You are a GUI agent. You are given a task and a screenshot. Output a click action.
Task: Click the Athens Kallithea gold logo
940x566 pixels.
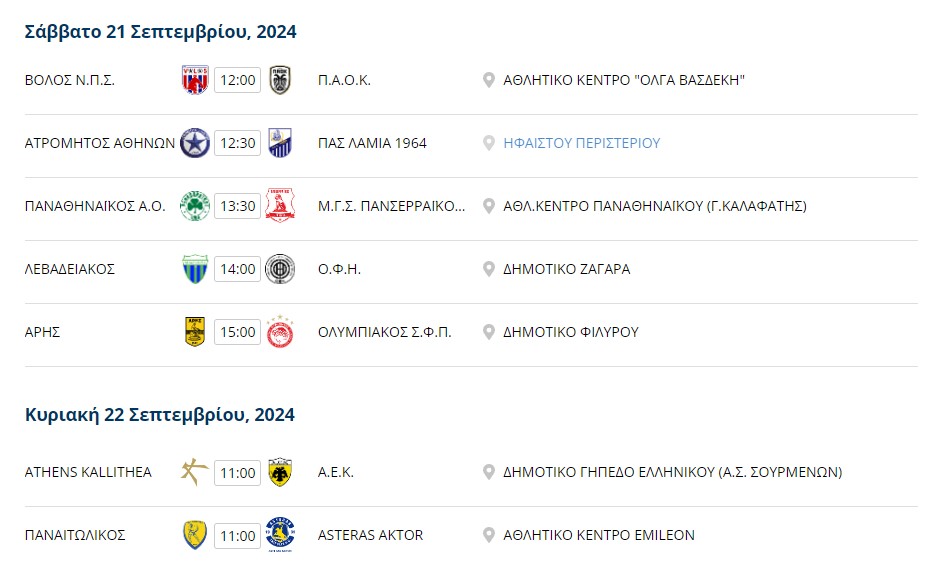(195, 471)
